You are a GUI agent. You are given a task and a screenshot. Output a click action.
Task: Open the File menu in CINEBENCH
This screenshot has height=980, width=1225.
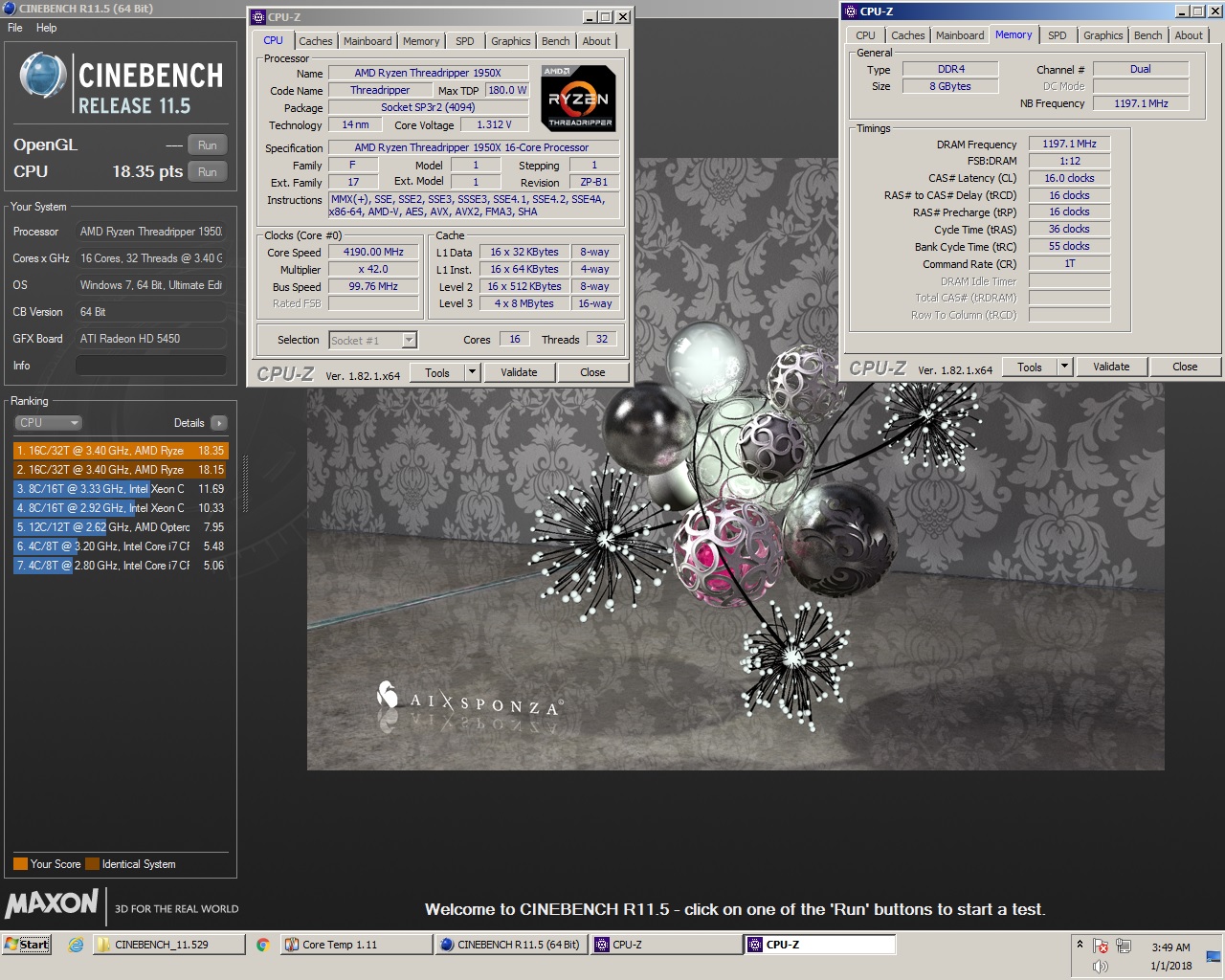point(15,28)
